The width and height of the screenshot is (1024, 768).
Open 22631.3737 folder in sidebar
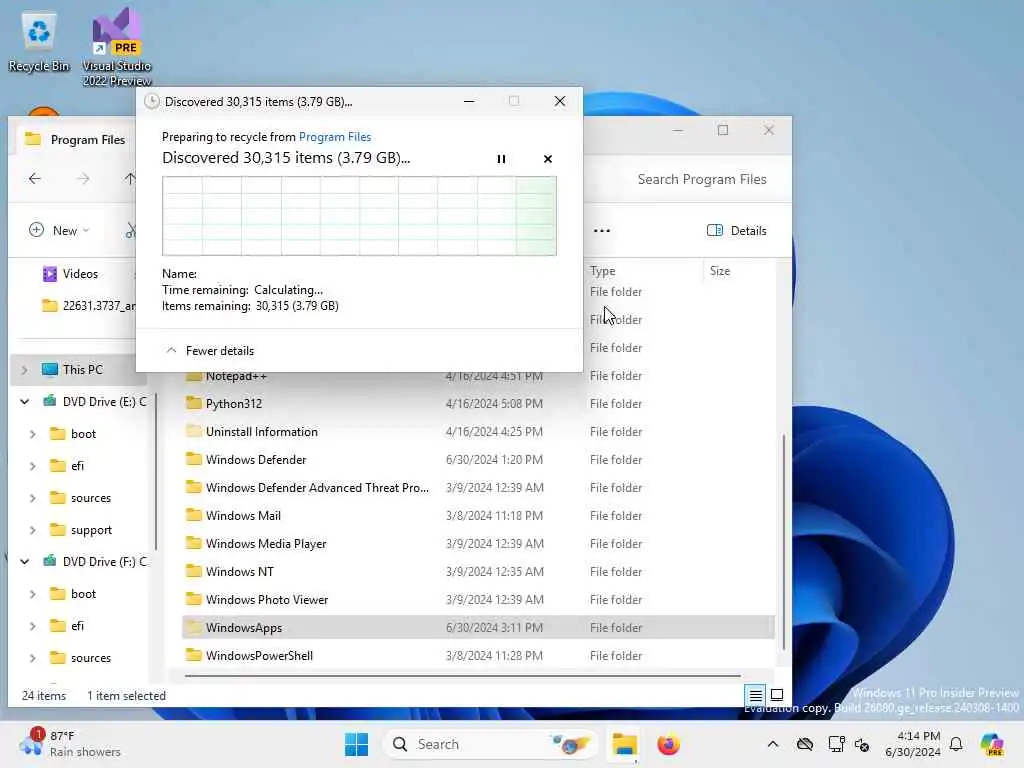[88, 306]
